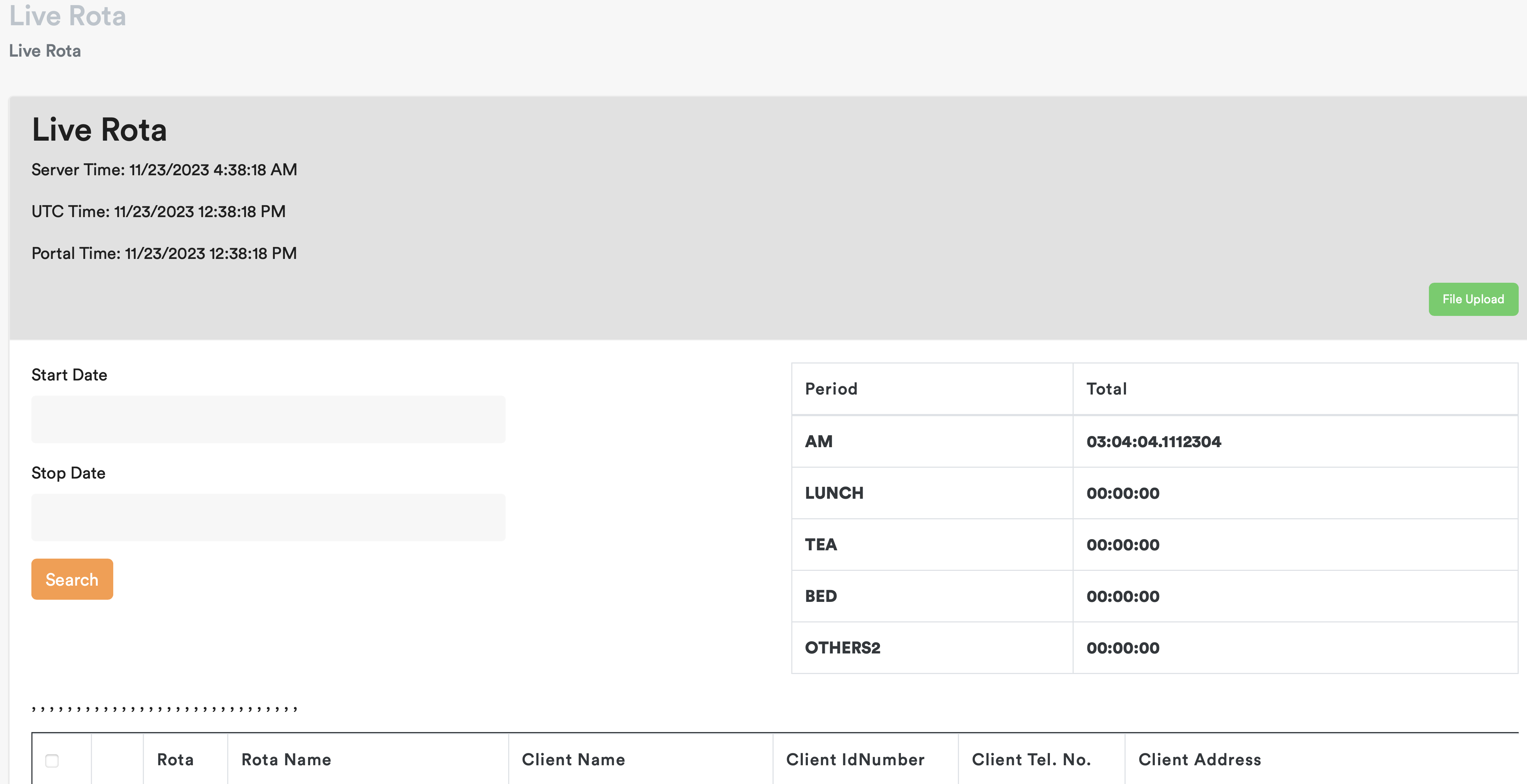Viewport: 1527px width, 784px height.
Task: Click the Client IdNumber column header
Action: [855, 760]
